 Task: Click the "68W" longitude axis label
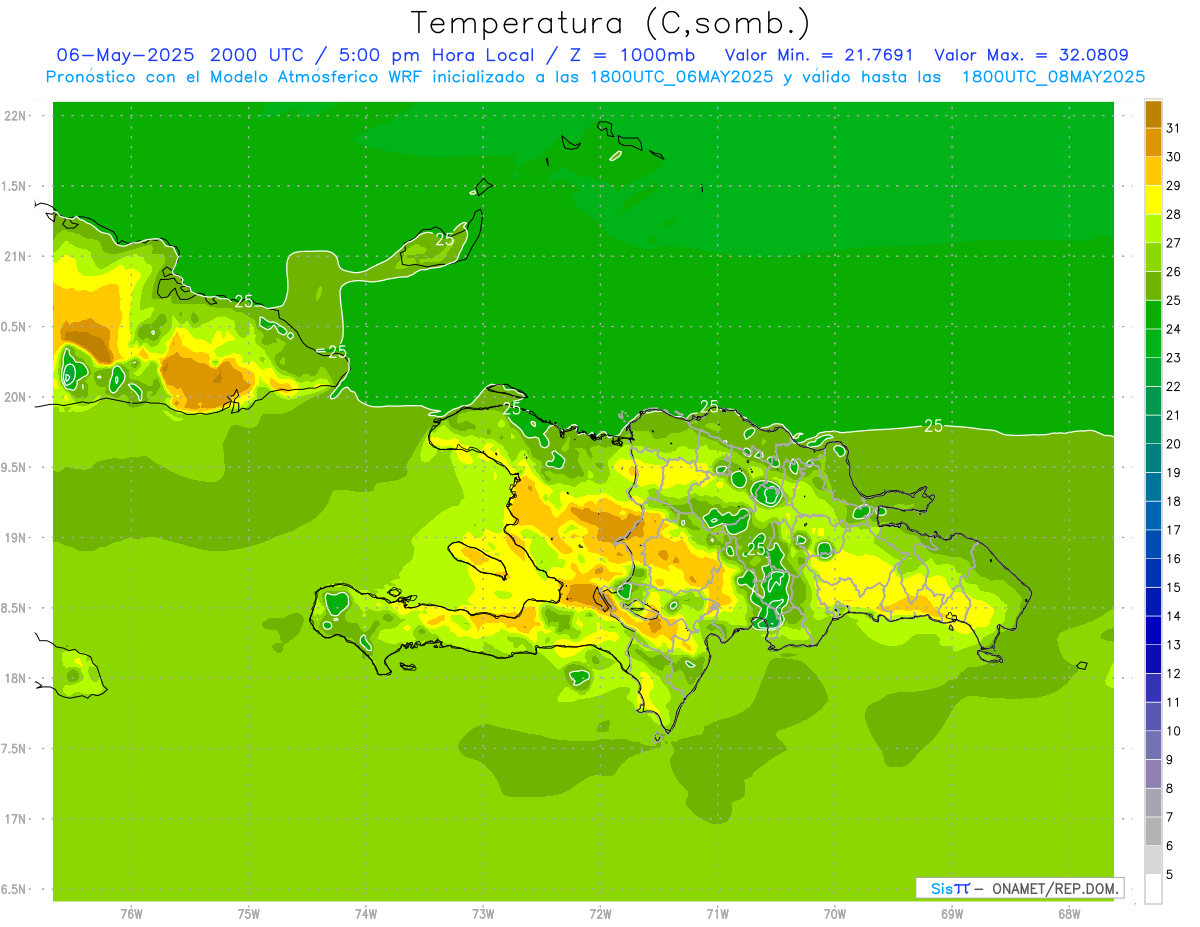1069,914
